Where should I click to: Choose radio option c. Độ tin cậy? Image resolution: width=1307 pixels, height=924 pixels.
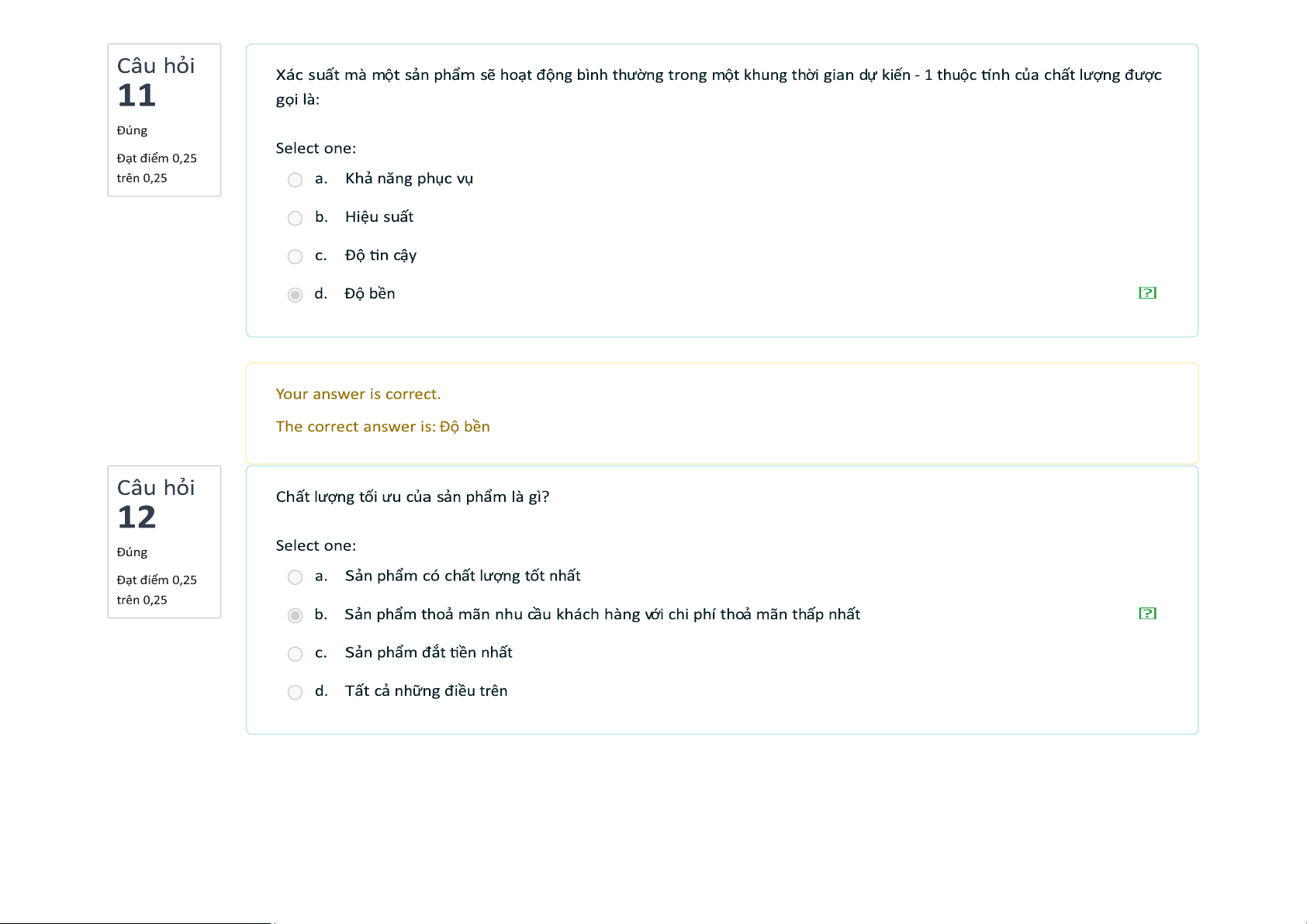[x=295, y=257]
